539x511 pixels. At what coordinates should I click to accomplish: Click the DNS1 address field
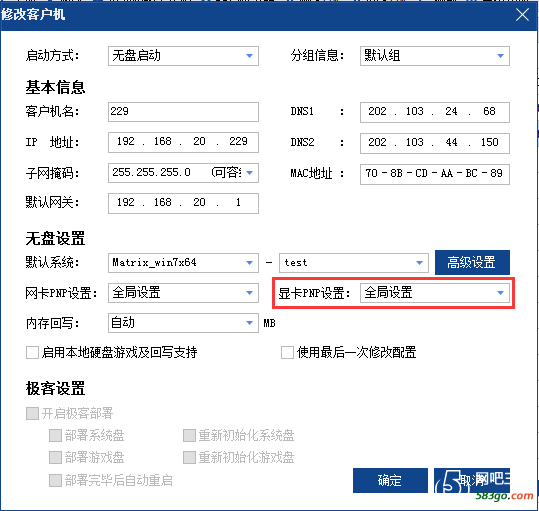(x=435, y=112)
